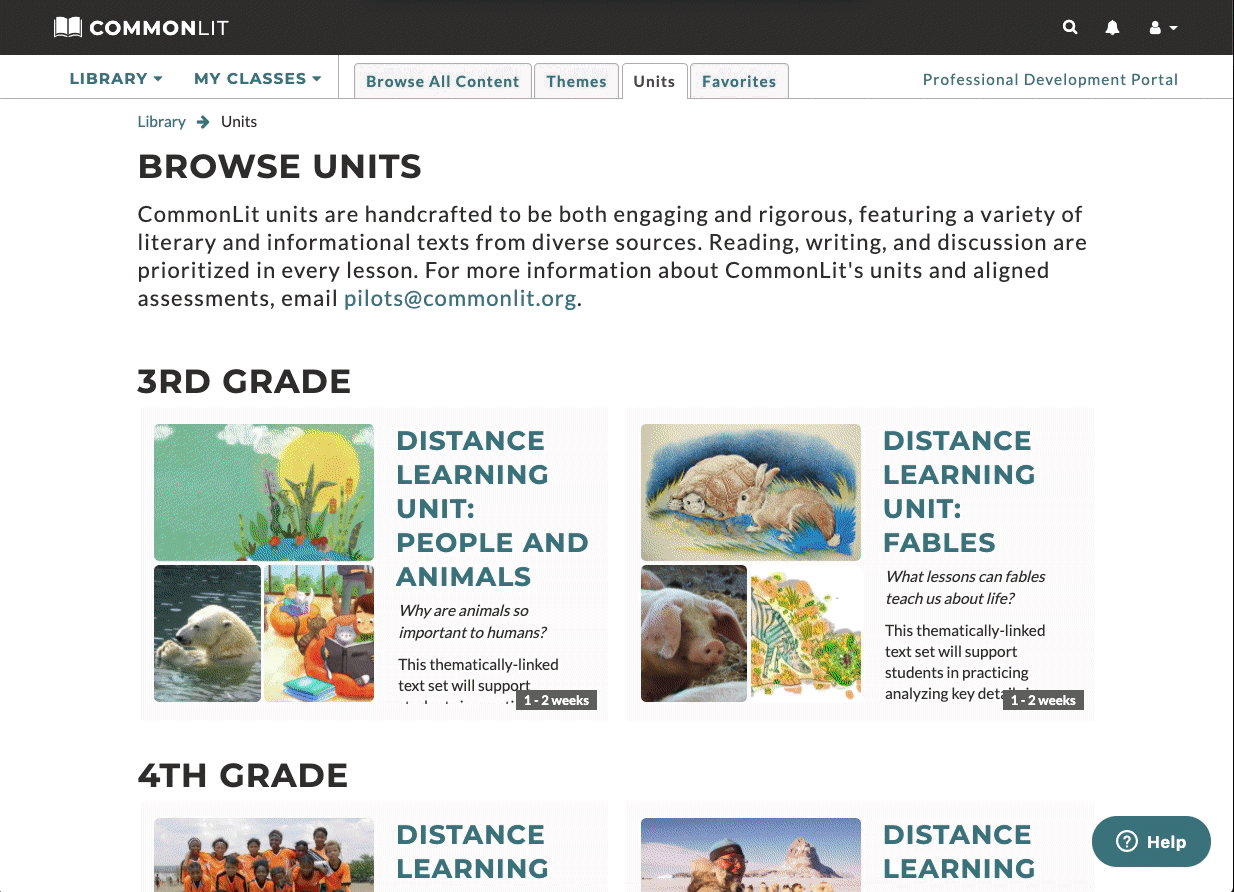The width and height of the screenshot is (1234, 892).
Task: Click the garden and sun illustration thumbnail
Action: (264, 492)
